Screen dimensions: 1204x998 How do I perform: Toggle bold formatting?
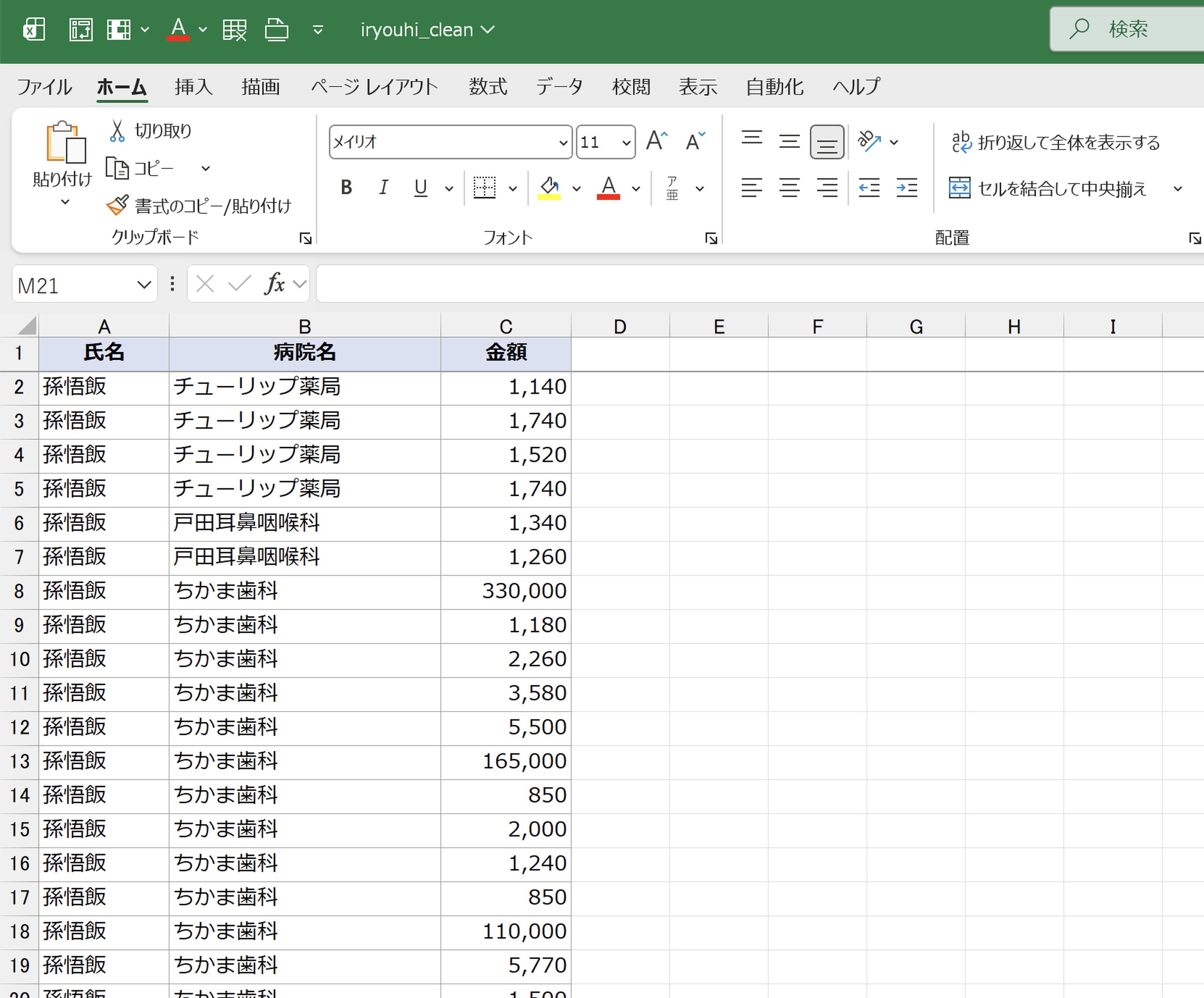click(346, 188)
